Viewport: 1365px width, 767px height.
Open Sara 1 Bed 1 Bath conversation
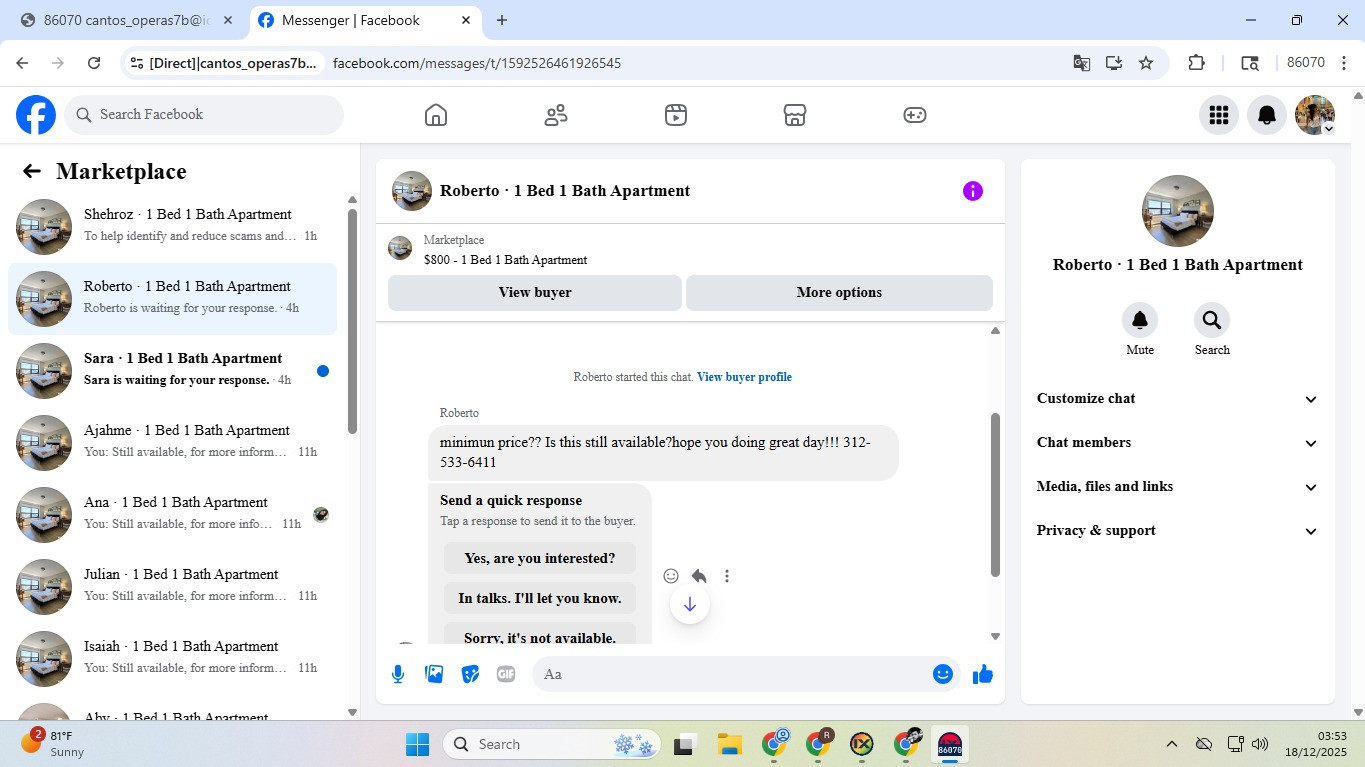173,371
